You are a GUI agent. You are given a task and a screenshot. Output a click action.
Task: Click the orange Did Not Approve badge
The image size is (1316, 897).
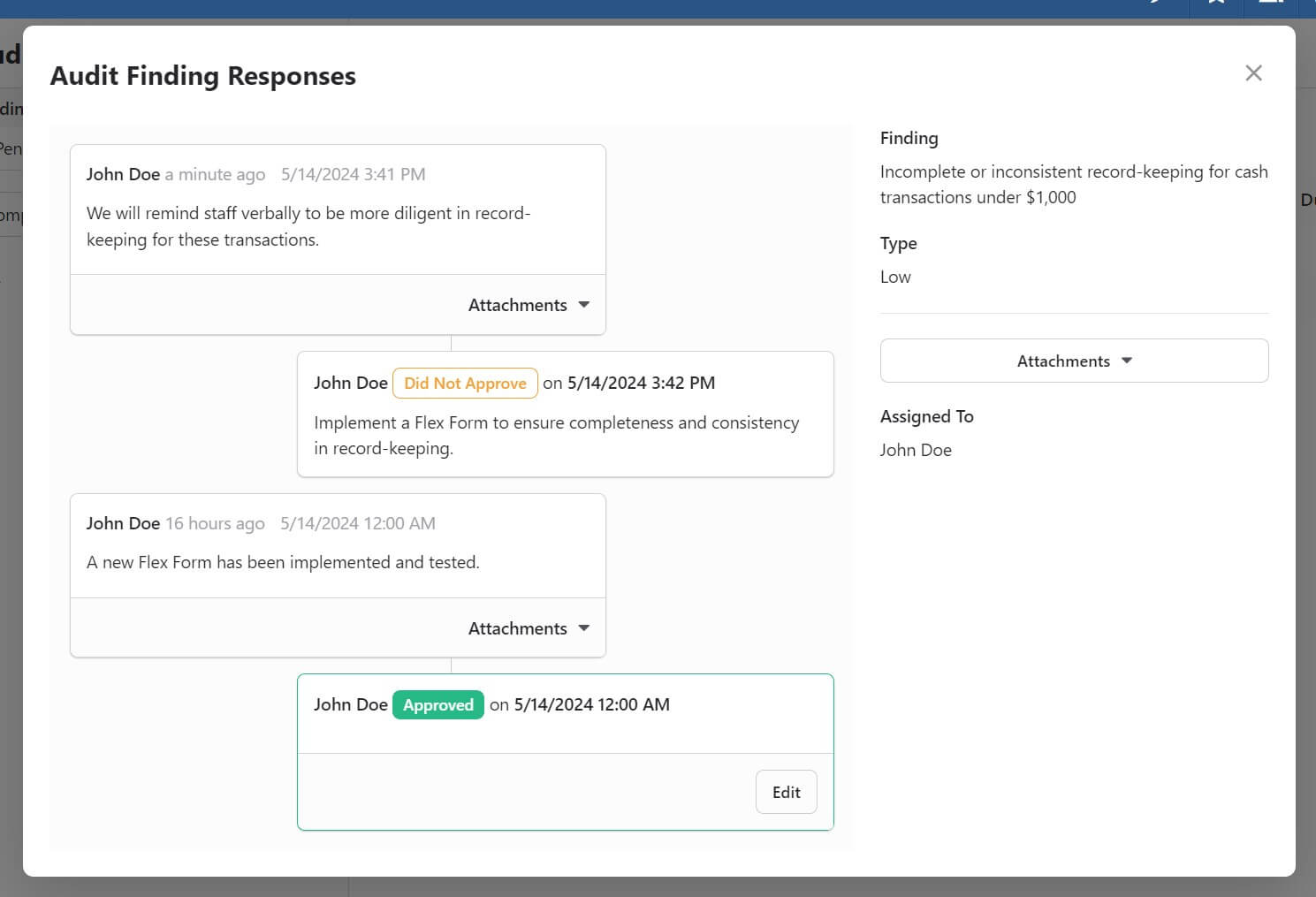pos(465,383)
